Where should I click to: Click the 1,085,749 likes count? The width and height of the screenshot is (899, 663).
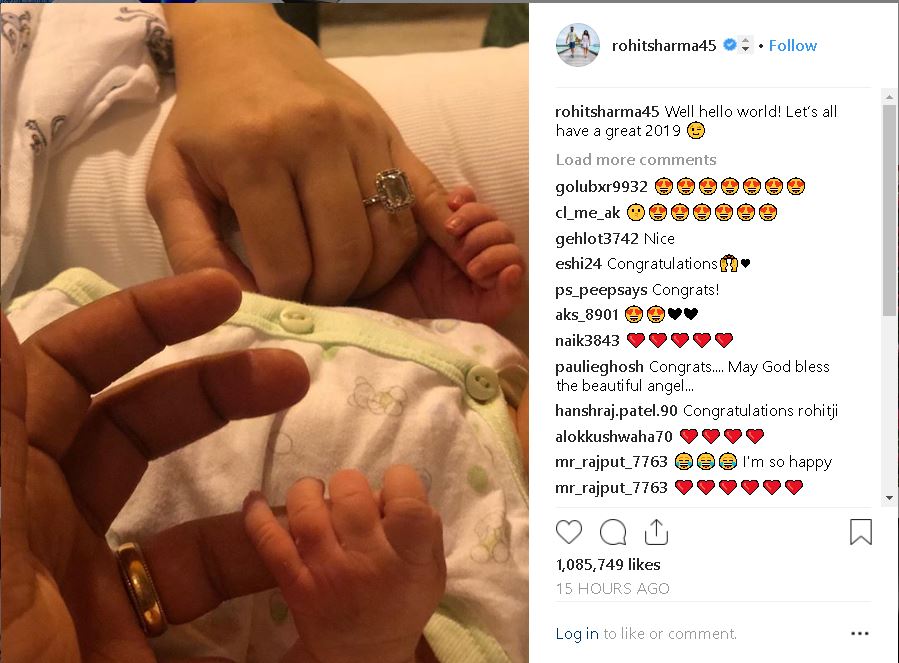(608, 565)
